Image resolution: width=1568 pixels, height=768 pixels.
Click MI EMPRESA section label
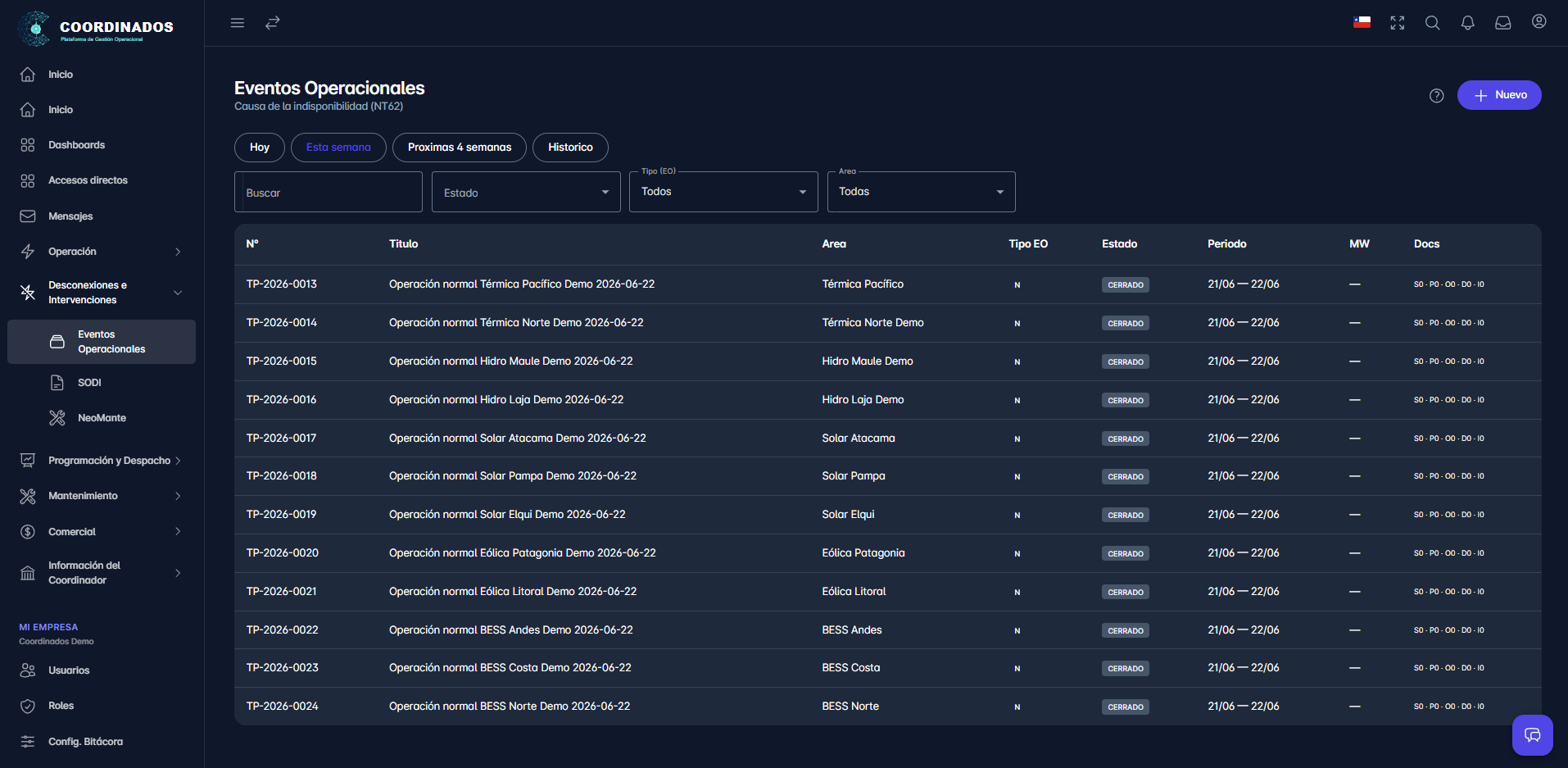click(48, 627)
